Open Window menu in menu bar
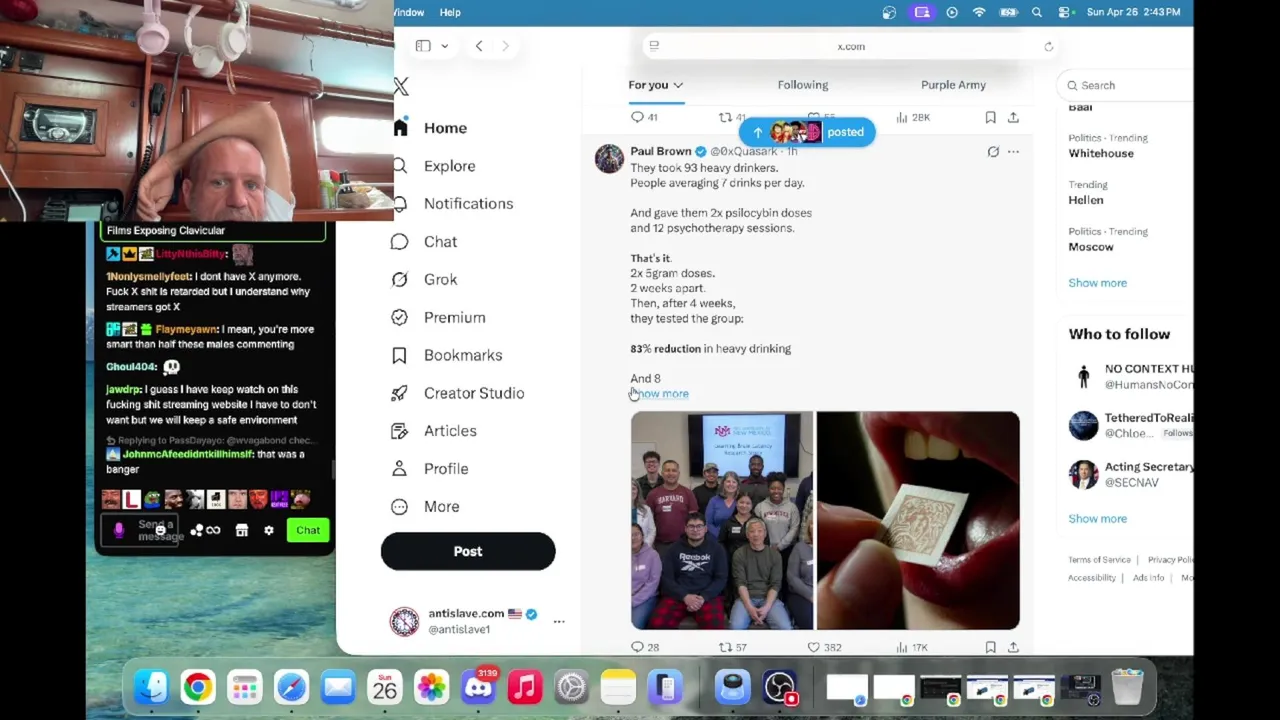This screenshot has width=1280, height=720. [408, 12]
